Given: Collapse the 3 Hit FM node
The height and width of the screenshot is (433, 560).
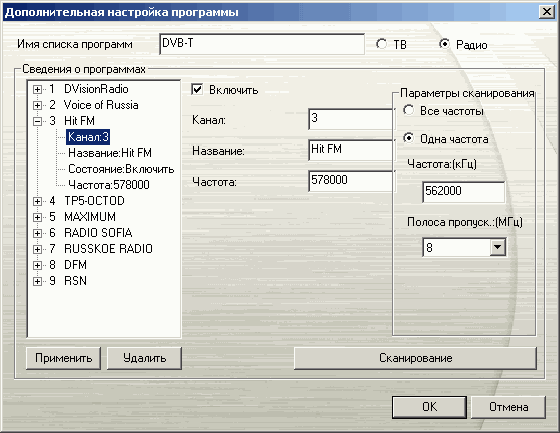Looking at the screenshot, I should pos(37,121).
